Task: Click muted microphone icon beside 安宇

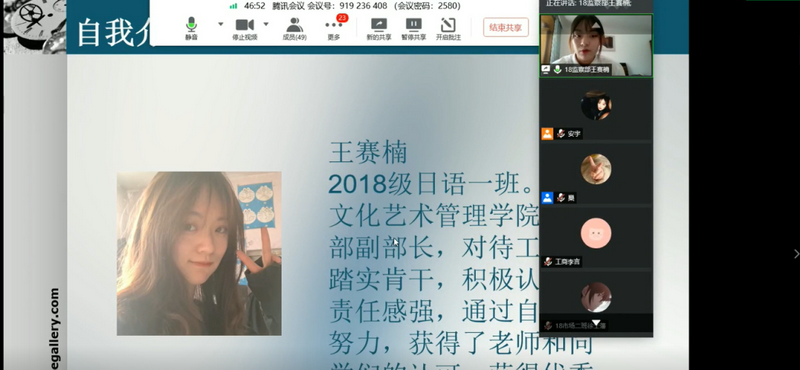Action: click(x=561, y=134)
